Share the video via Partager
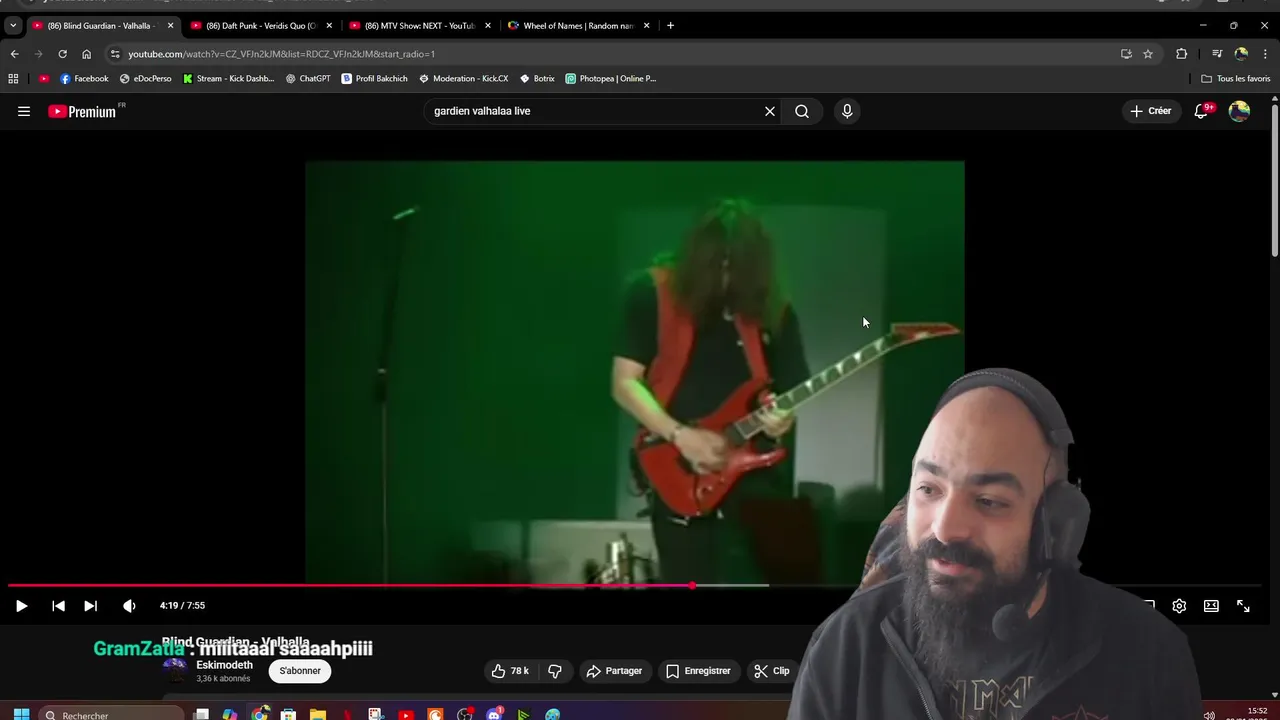Screen dimensions: 1280x720 click(614, 671)
